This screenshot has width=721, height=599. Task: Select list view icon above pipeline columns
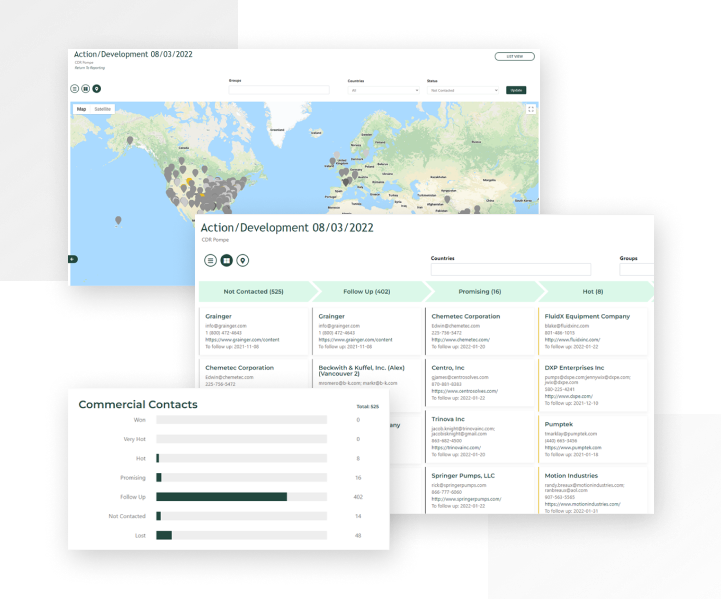(211, 261)
